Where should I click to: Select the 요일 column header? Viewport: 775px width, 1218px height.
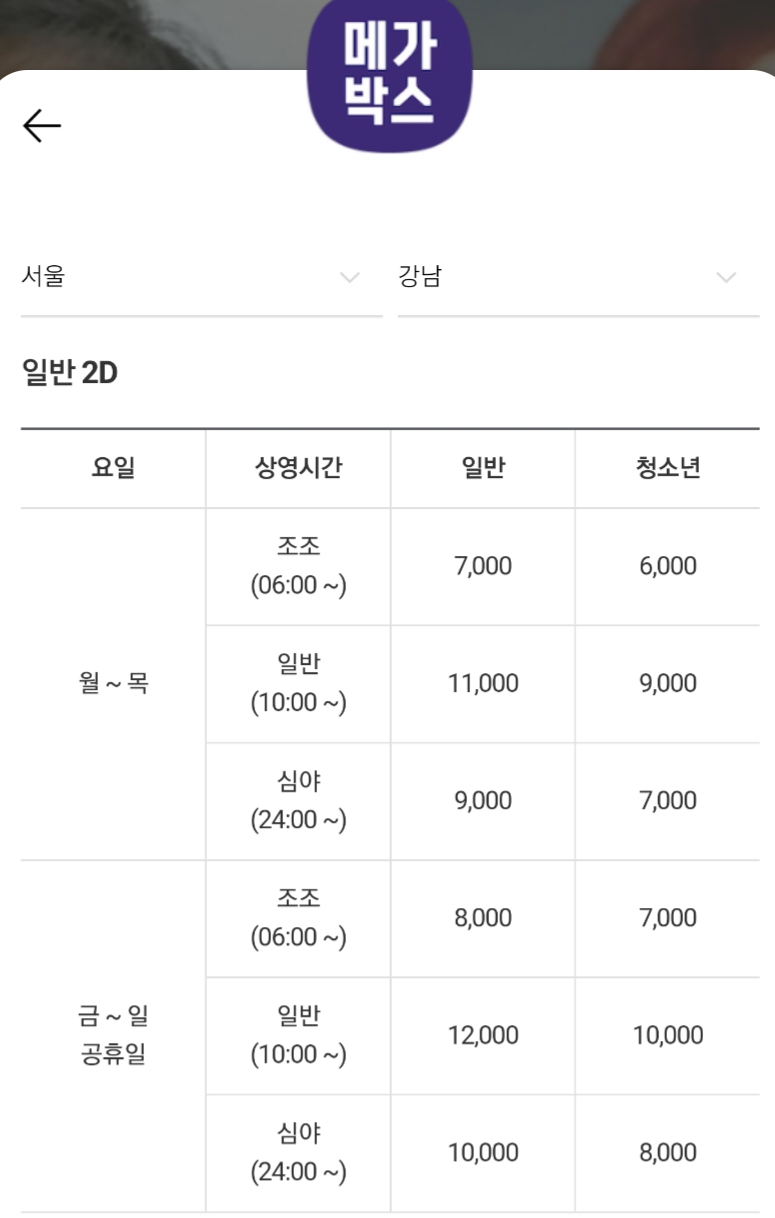tap(113, 468)
